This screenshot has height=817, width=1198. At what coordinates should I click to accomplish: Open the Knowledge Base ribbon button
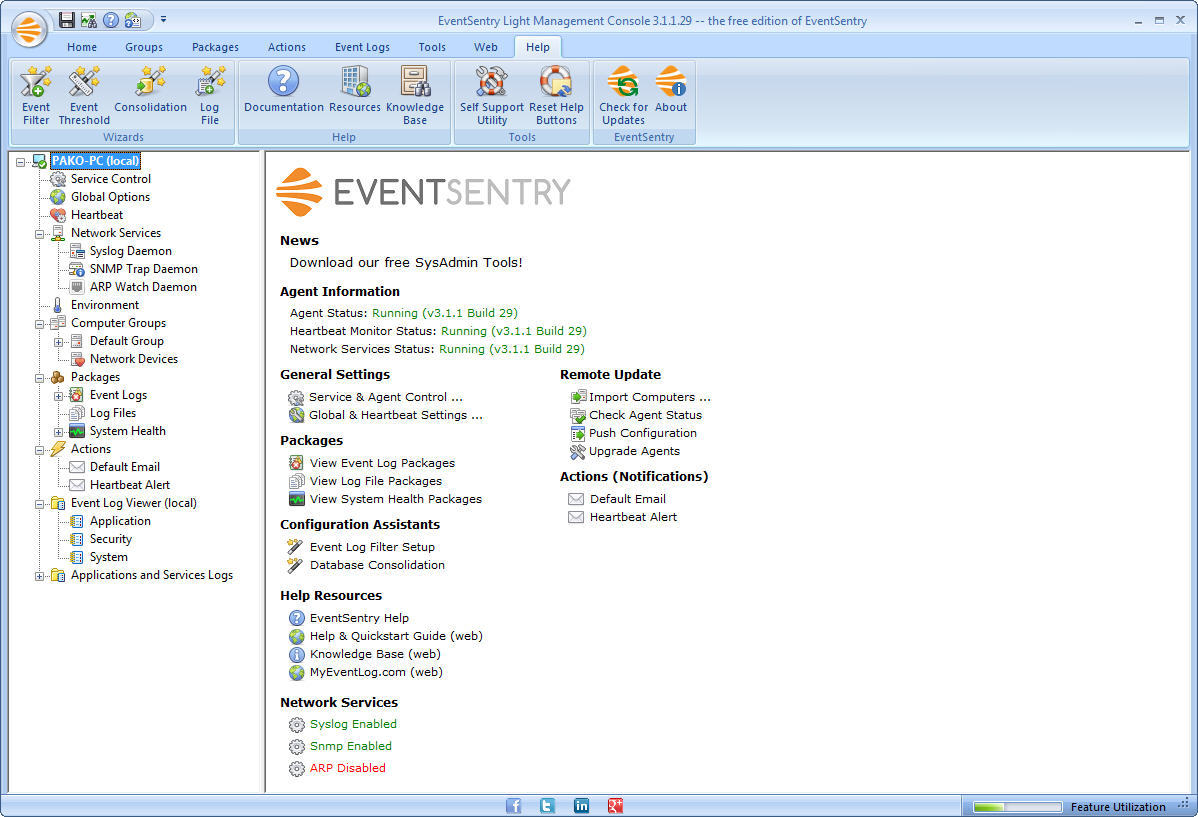pyautogui.click(x=415, y=96)
